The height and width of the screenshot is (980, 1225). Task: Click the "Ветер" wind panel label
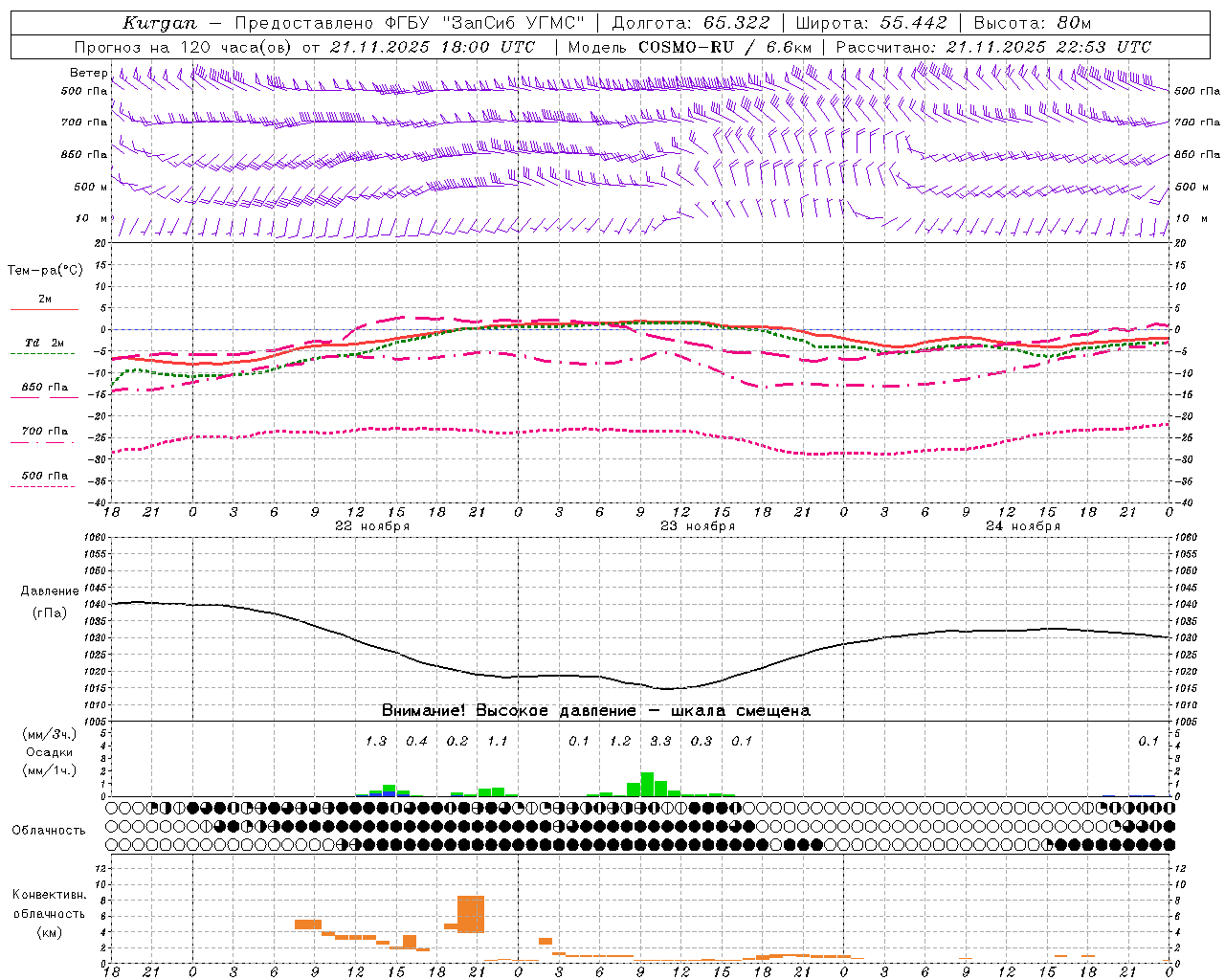pyautogui.click(x=89, y=73)
